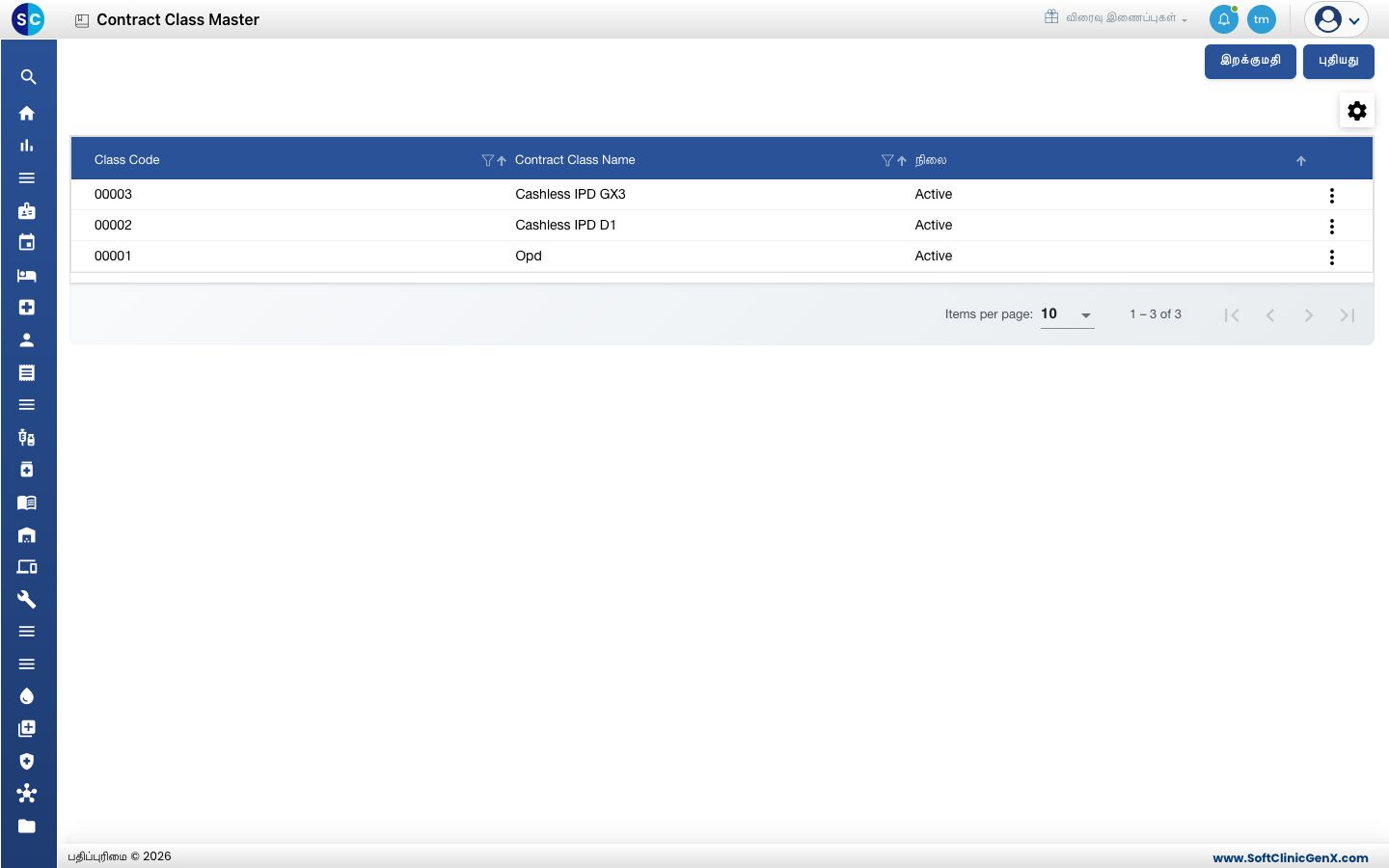Open the bar chart dashboard icon
Viewport: 1389px width, 868px height.
pos(27,146)
